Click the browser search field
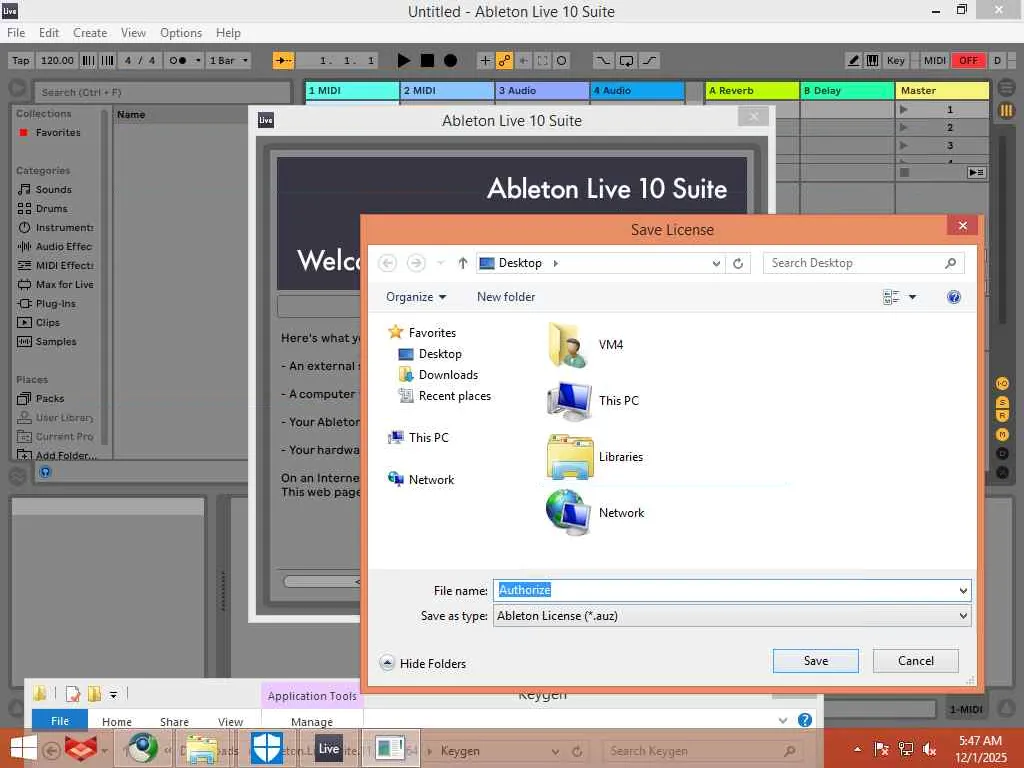 tap(162, 92)
